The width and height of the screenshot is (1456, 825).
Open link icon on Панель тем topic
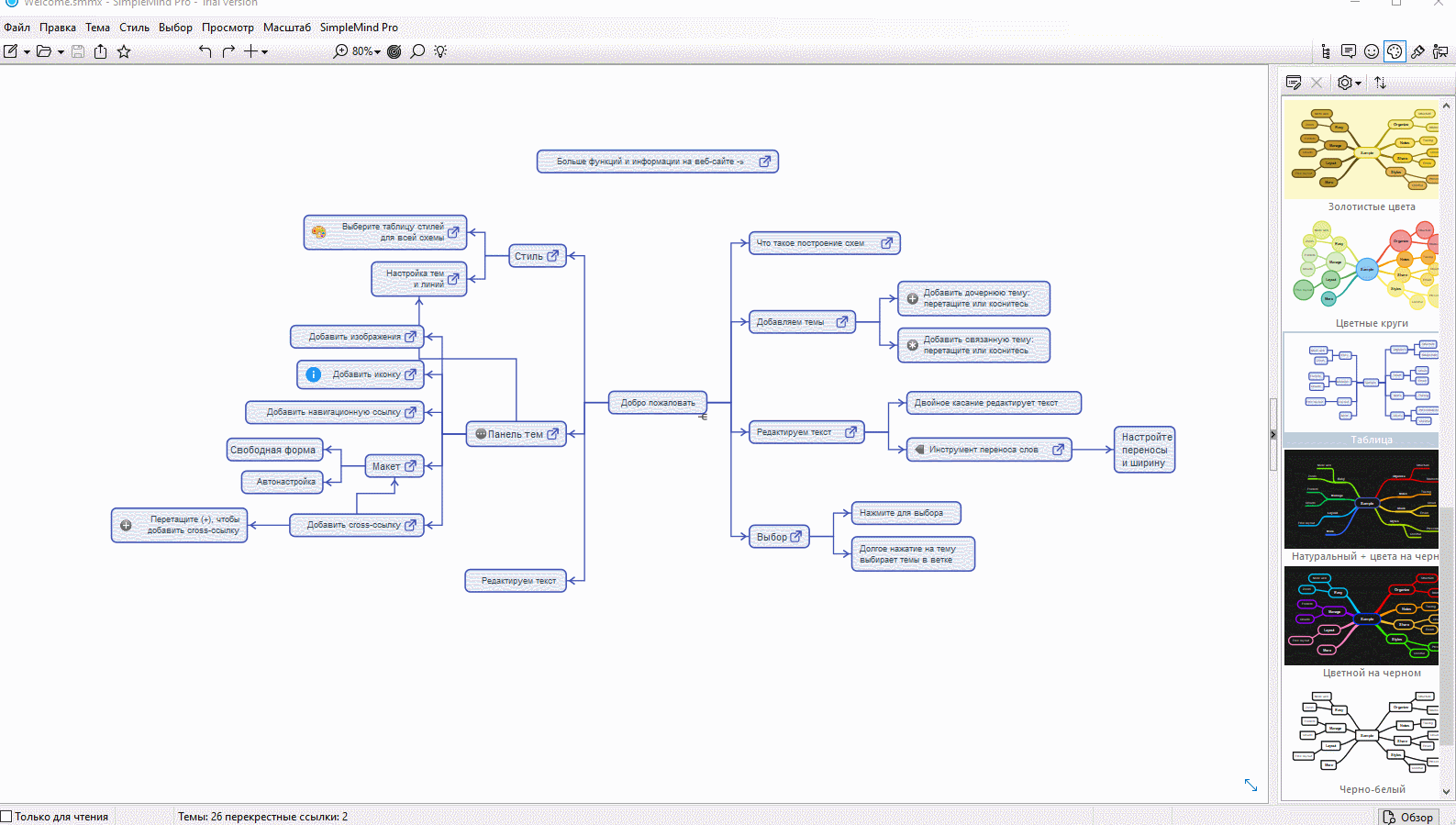click(x=553, y=434)
